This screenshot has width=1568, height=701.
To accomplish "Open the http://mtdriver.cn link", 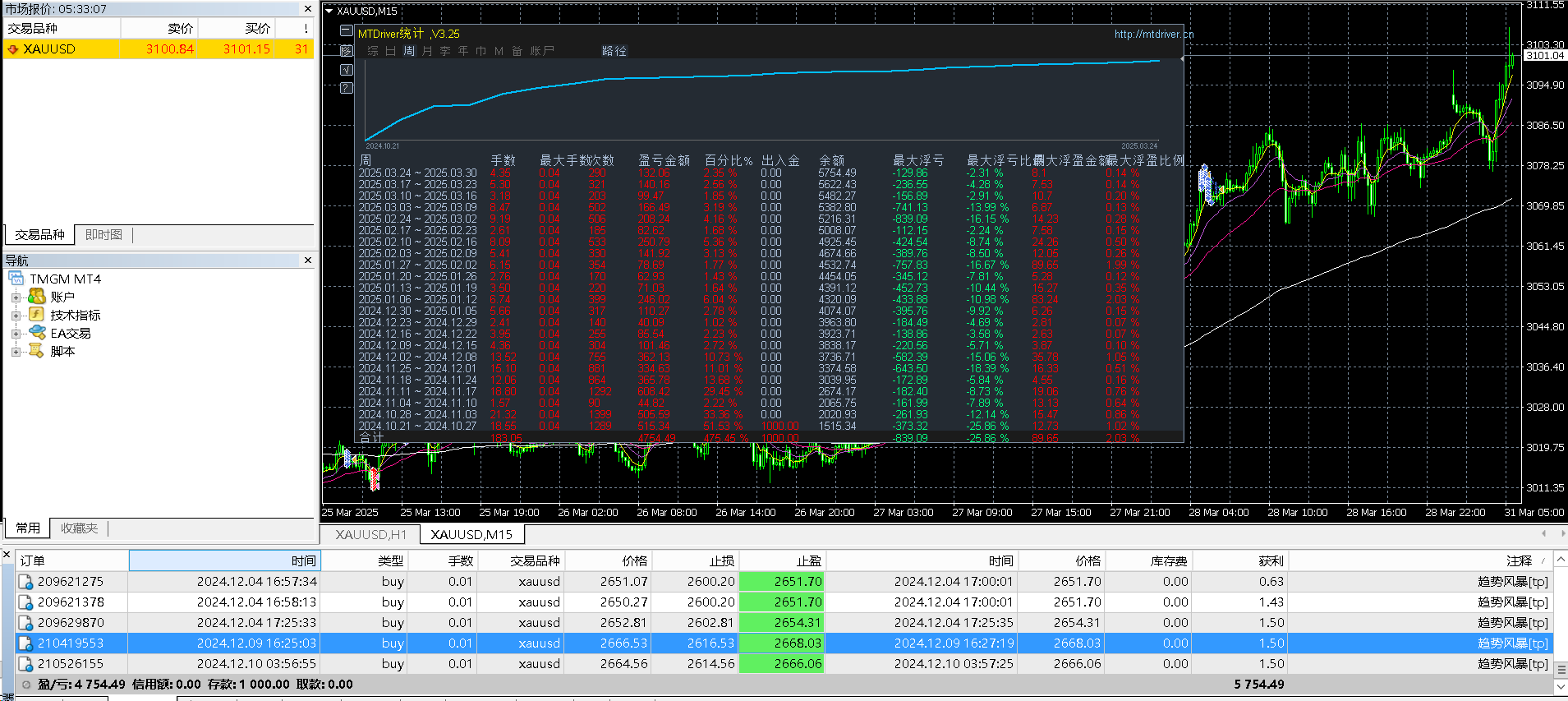I will pos(1154,34).
